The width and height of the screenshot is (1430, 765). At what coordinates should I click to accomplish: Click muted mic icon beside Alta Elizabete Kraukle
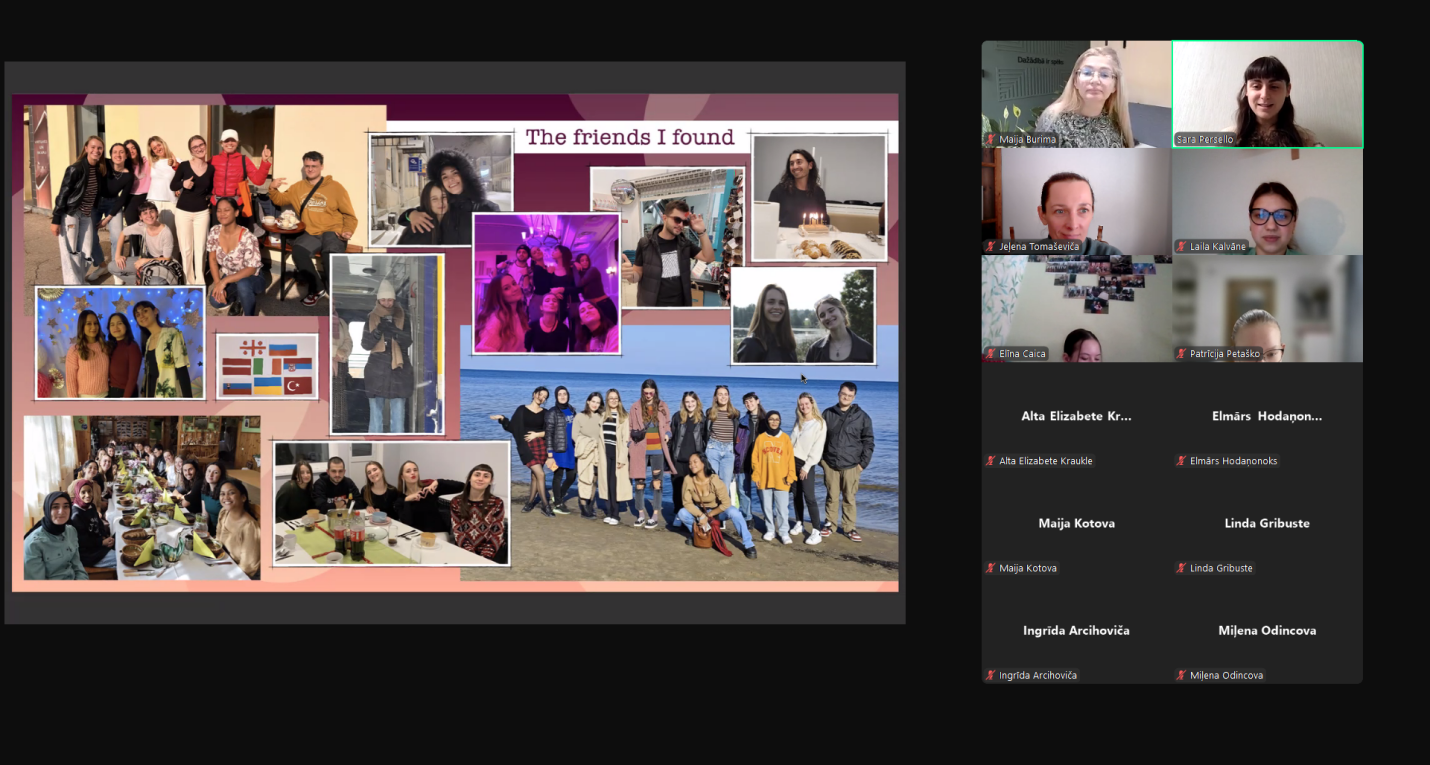[x=991, y=461]
